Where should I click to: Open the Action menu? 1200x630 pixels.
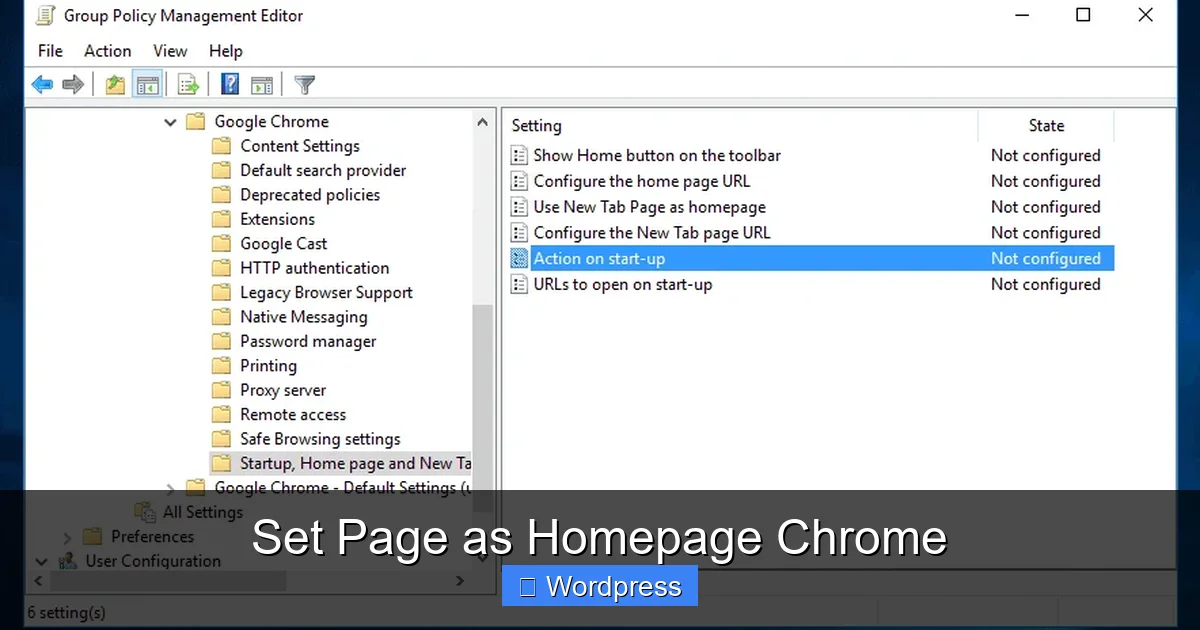tap(107, 51)
